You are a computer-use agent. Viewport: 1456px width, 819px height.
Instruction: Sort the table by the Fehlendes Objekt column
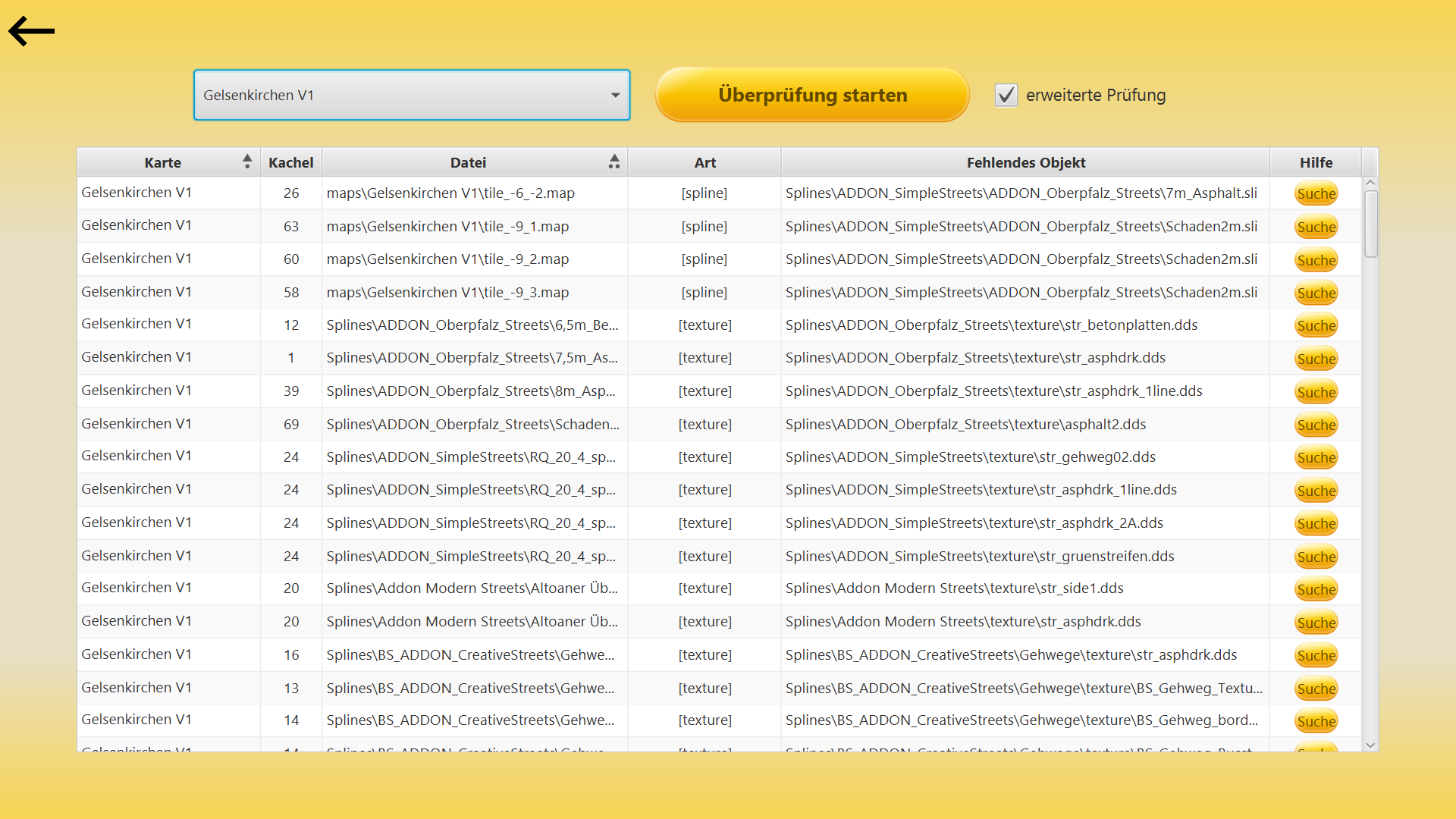point(1025,162)
